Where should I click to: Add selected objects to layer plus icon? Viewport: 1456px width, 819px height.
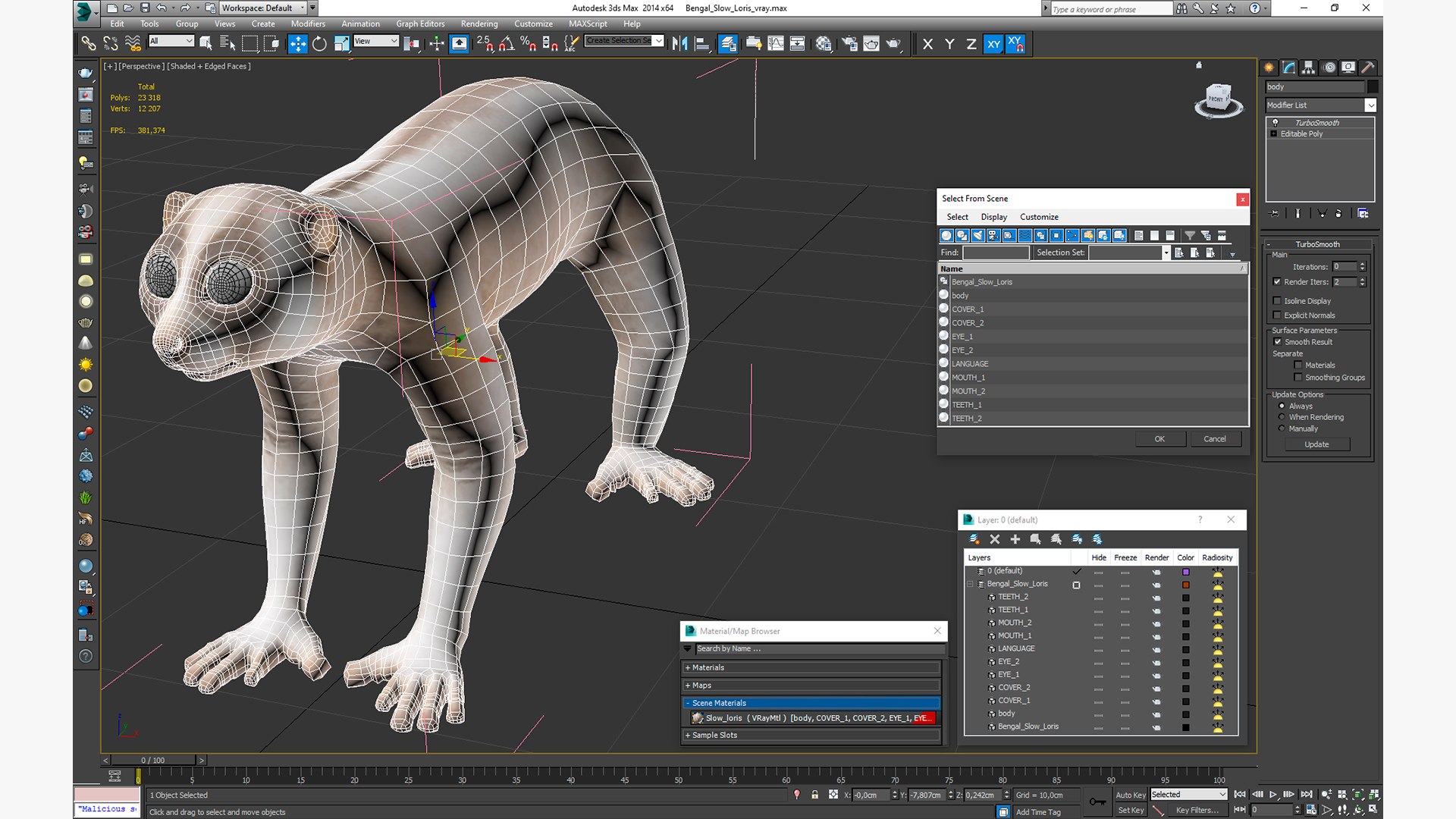1015,539
